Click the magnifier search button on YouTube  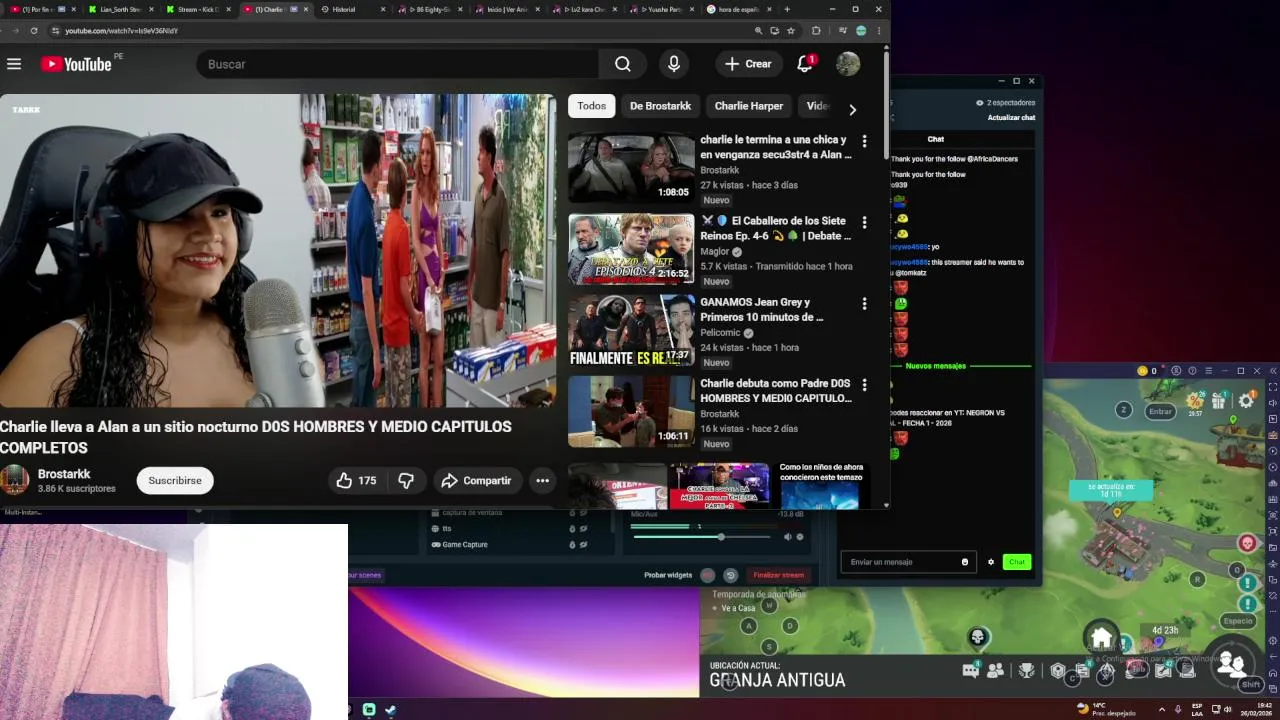coord(623,64)
